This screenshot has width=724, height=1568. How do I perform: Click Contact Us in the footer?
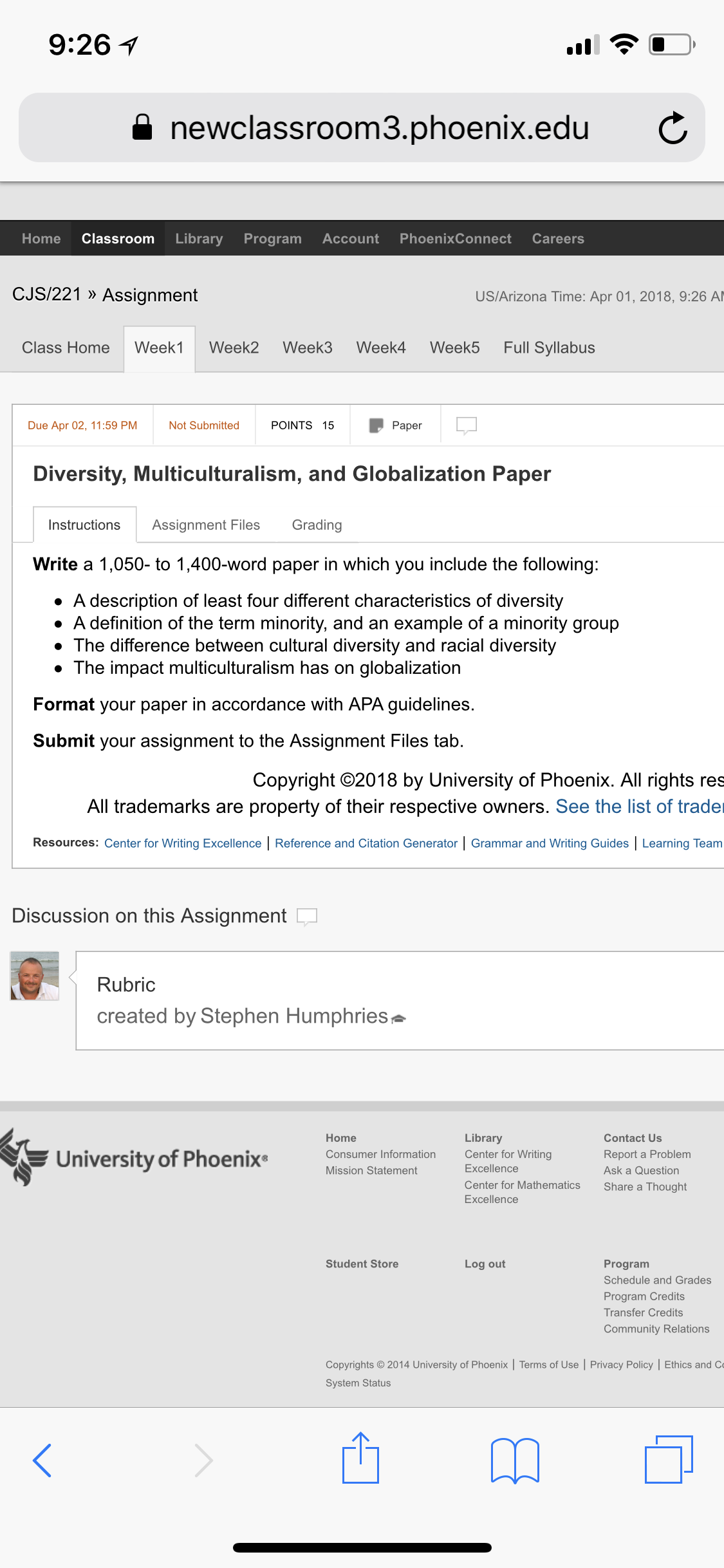pyautogui.click(x=633, y=1138)
